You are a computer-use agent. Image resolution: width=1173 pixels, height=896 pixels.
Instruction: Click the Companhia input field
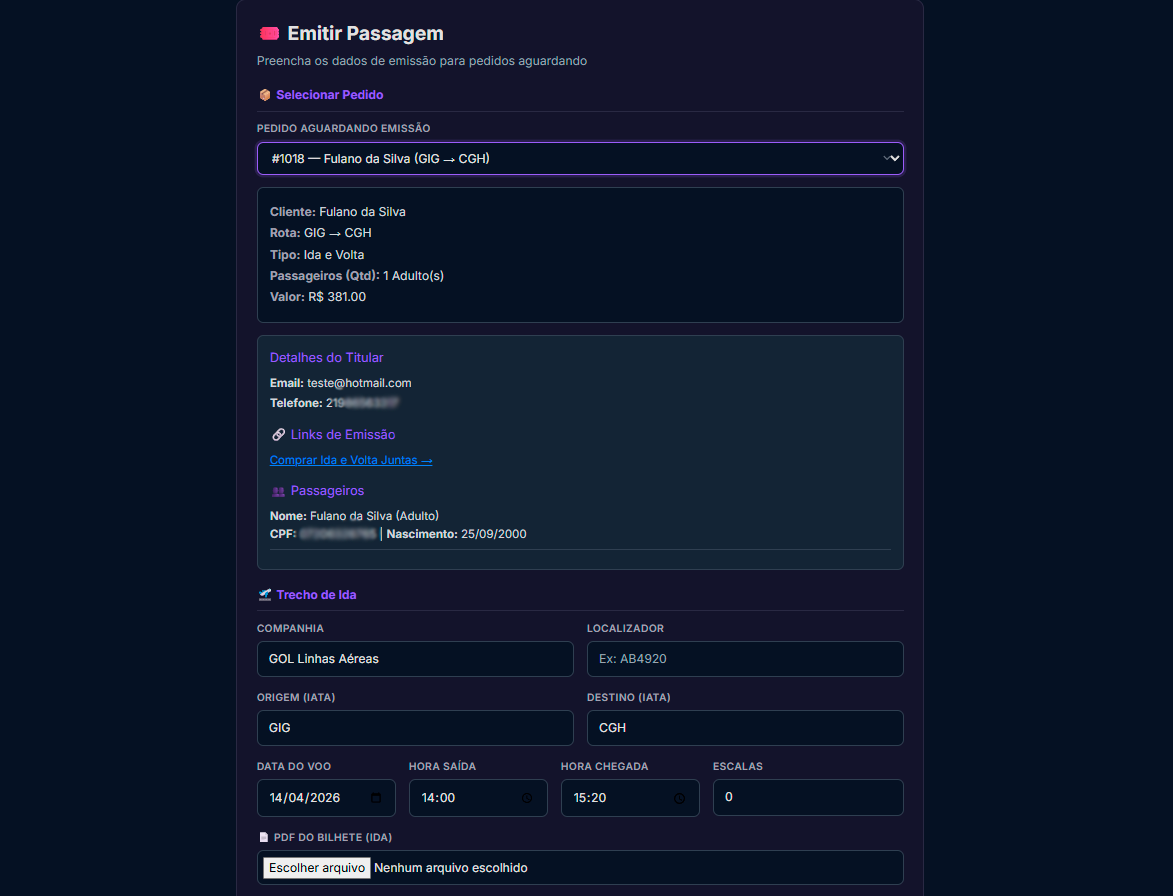coord(415,659)
